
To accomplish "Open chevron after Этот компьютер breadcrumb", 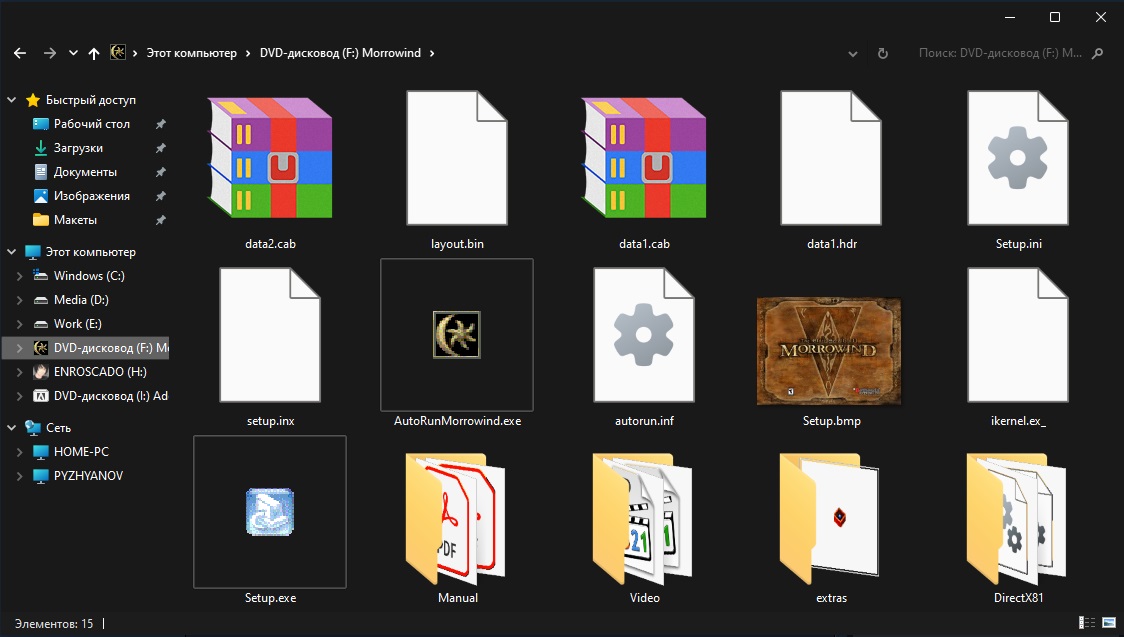I will pos(248,53).
